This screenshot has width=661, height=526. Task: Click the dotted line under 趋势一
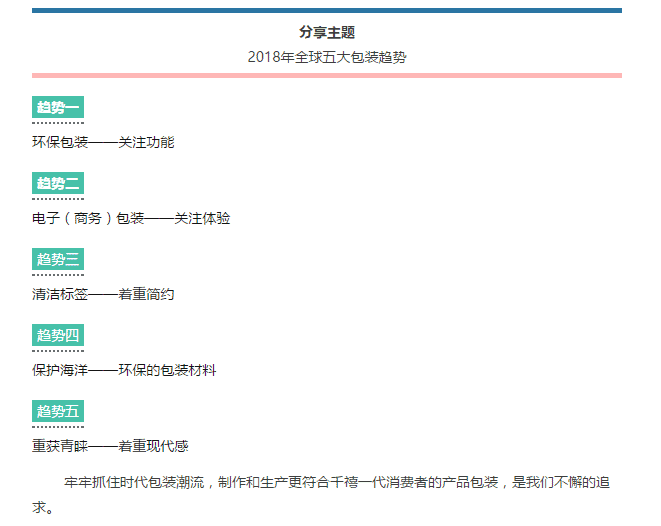pyautogui.click(x=58, y=123)
